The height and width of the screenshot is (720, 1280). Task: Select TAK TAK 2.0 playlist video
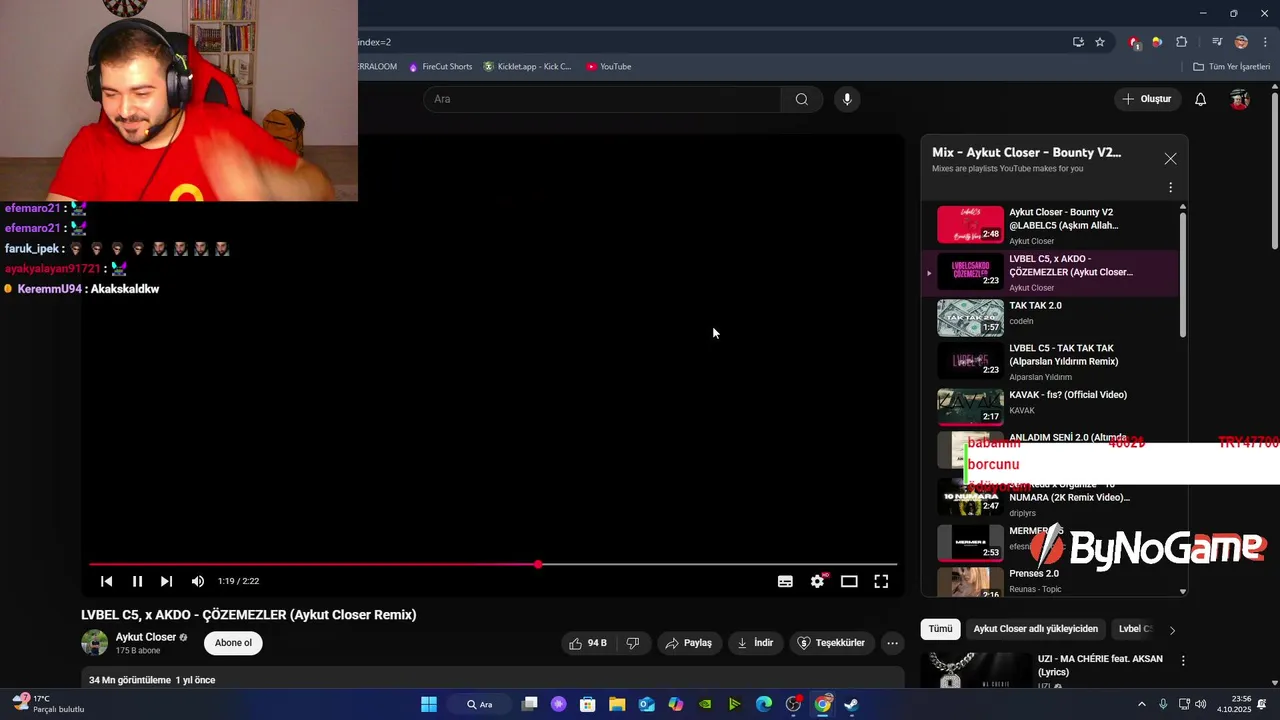(x=1051, y=317)
